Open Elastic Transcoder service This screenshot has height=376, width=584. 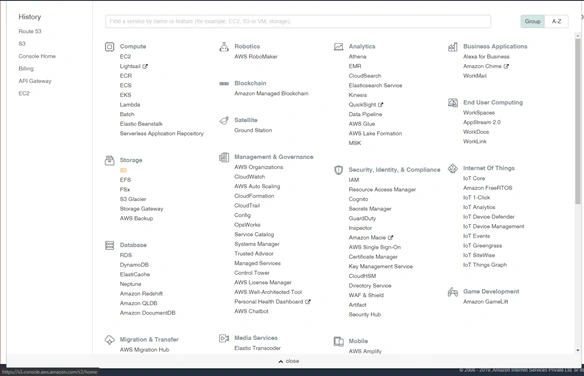(x=257, y=348)
